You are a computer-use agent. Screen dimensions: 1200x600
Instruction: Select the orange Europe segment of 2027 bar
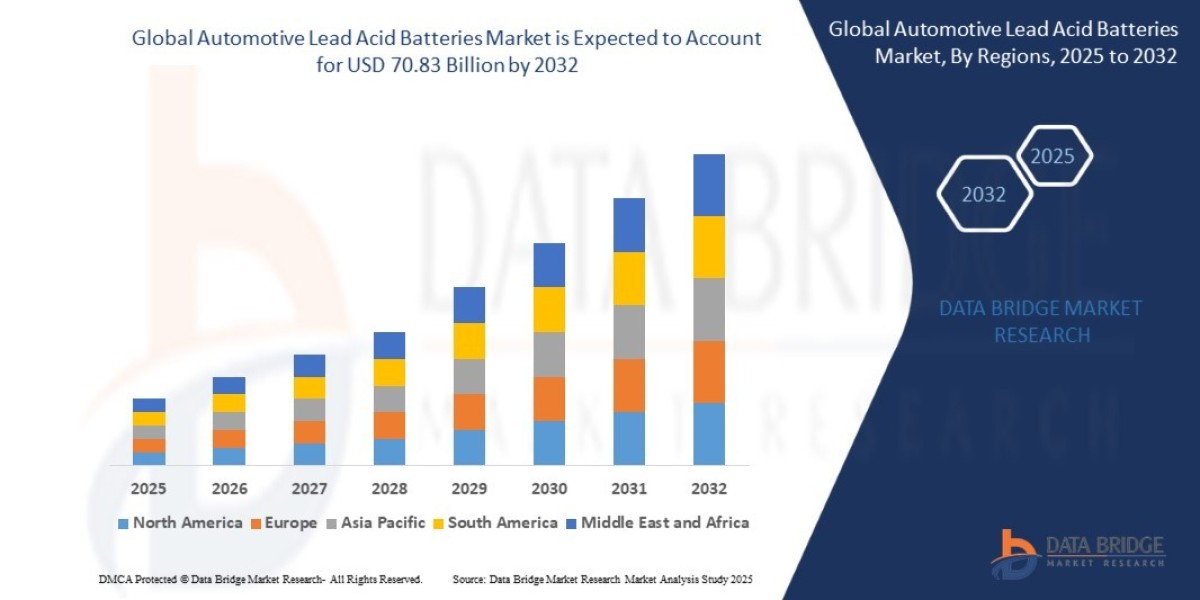(x=309, y=432)
